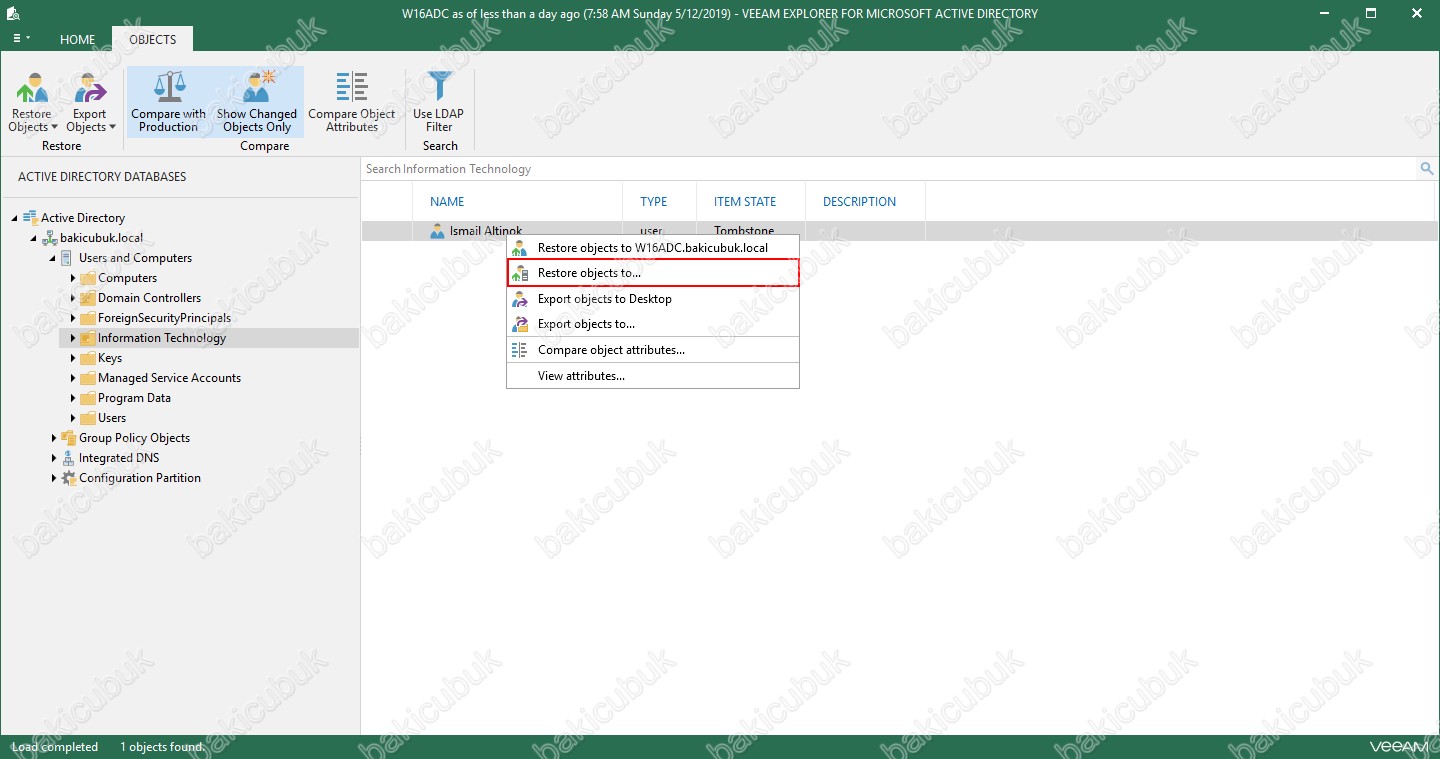Screen dimensions: 1440x759
Task: Expand the Program Data folder arrow
Action: 73,398
